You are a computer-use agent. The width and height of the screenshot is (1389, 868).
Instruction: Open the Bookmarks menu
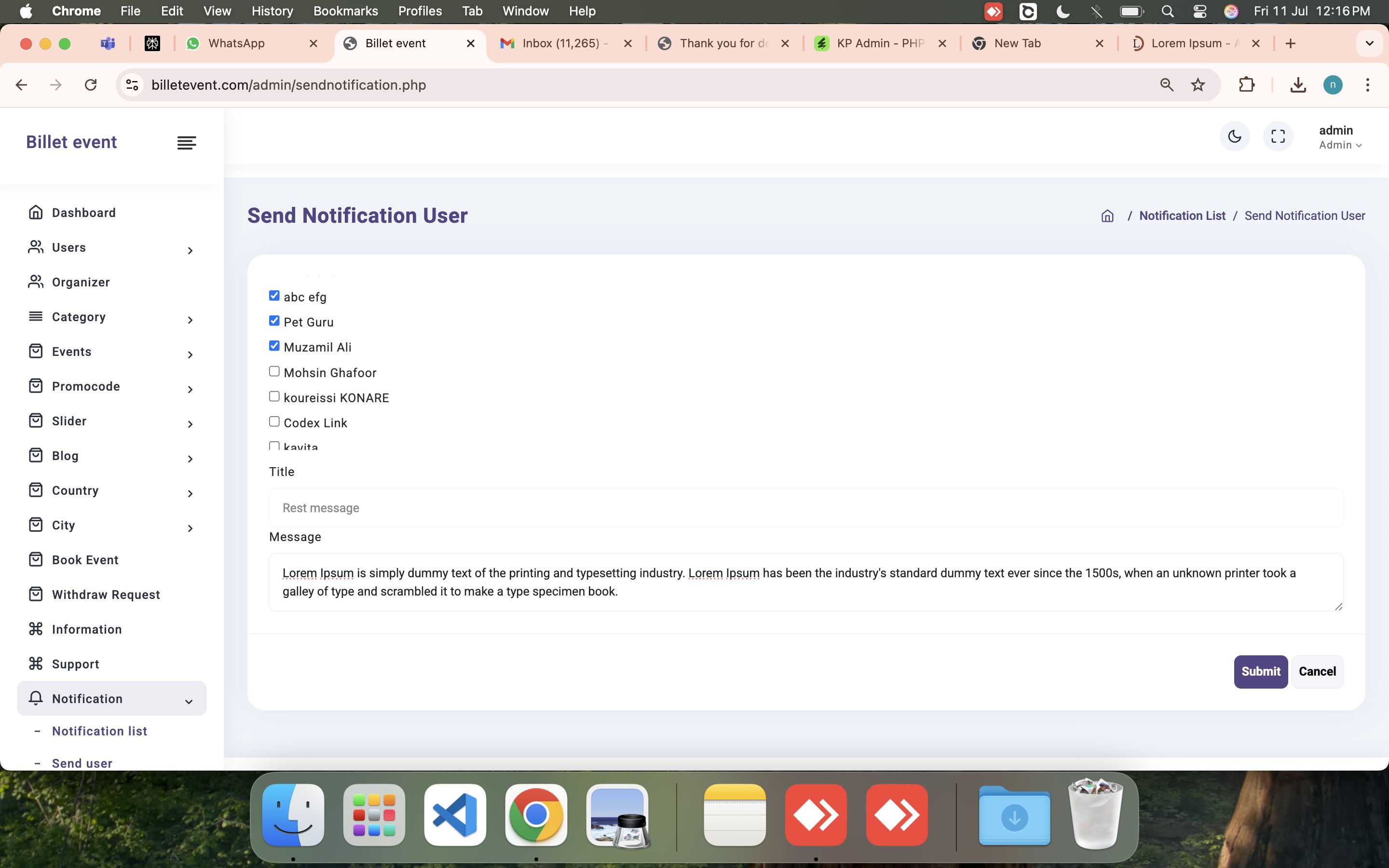pyautogui.click(x=345, y=11)
